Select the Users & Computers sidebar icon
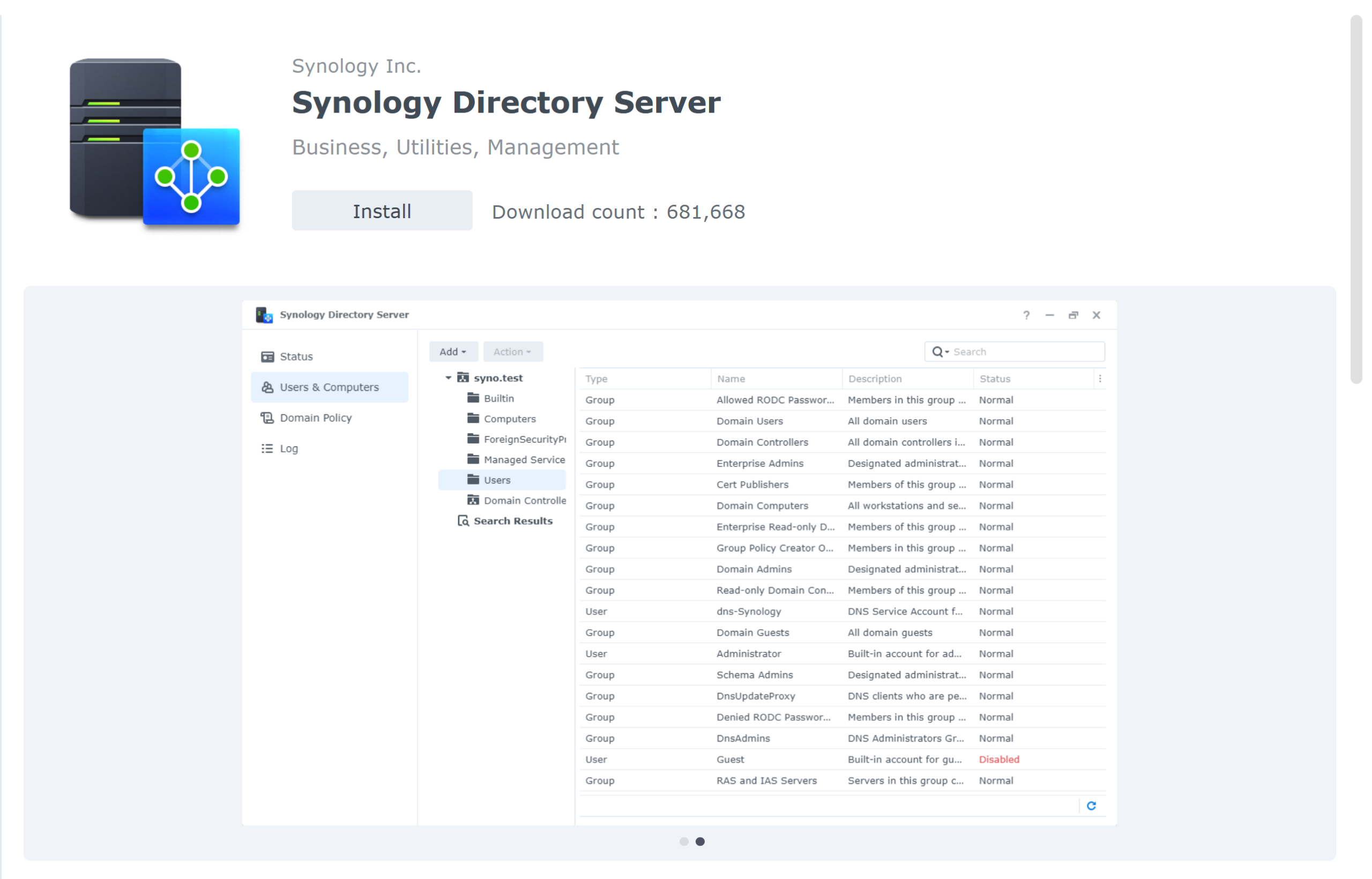 [x=267, y=387]
